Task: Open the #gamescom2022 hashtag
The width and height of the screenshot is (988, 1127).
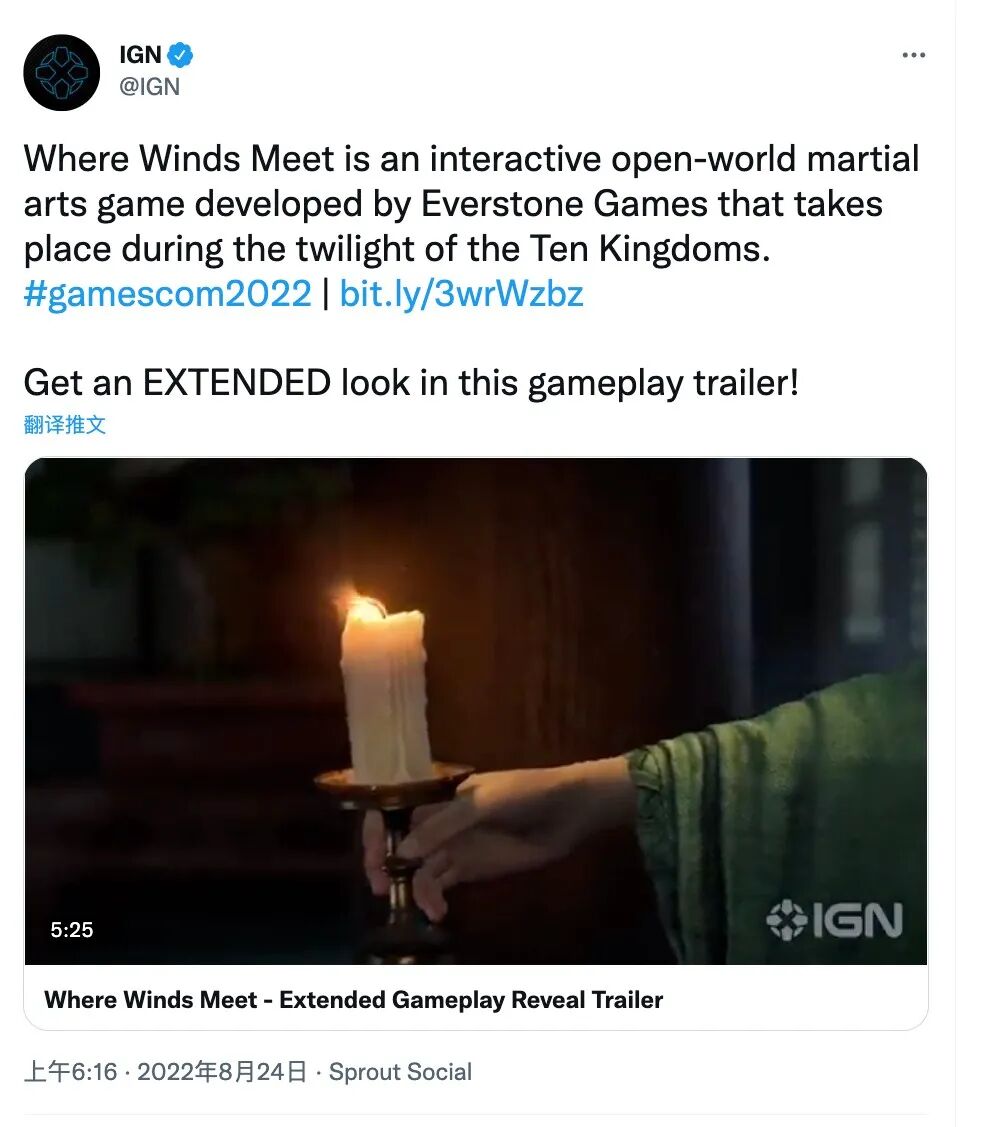Action: pyautogui.click(x=167, y=293)
